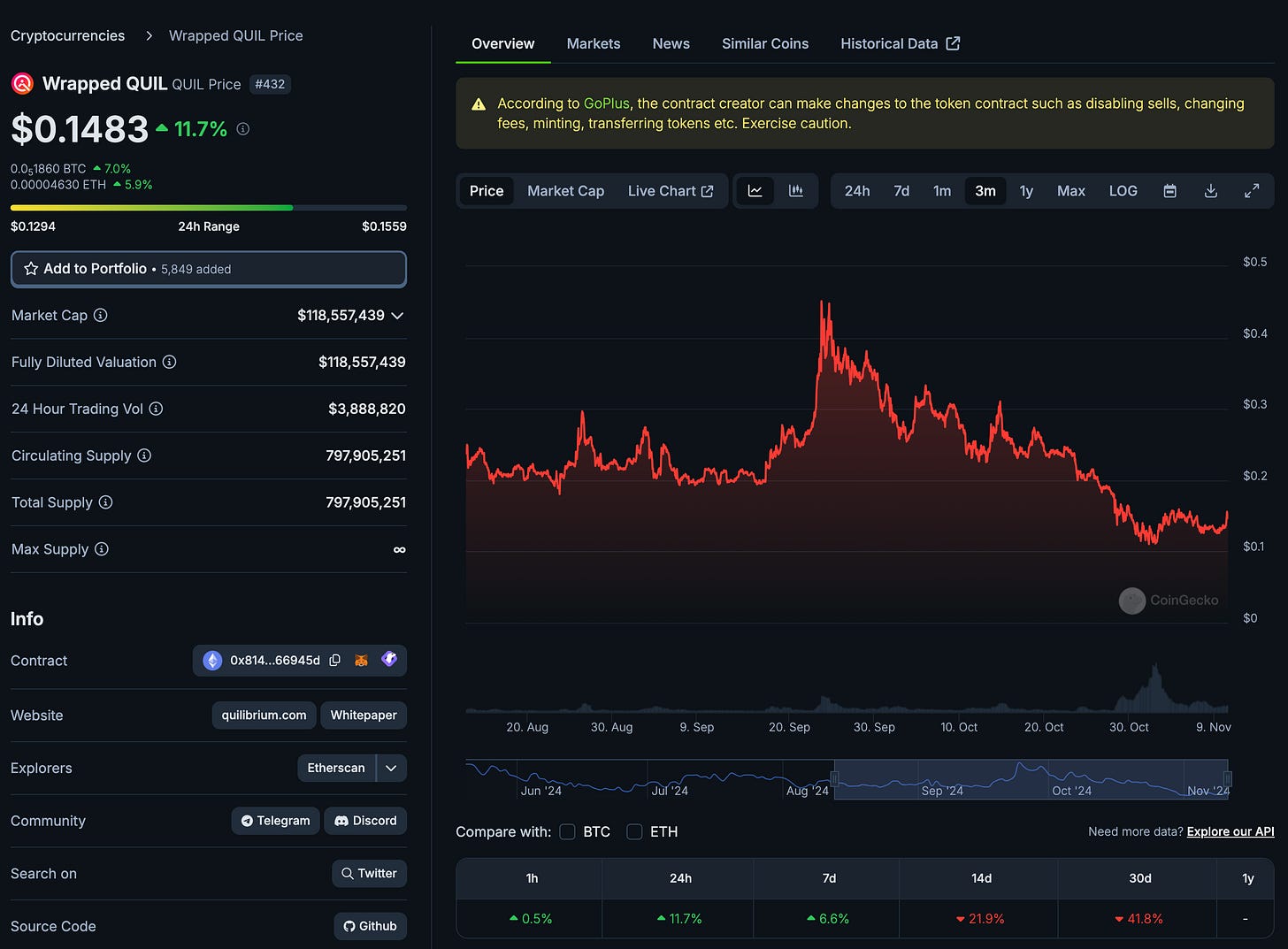Click Ethereum logo in contract box
The width and height of the screenshot is (1288, 949).
(212, 660)
